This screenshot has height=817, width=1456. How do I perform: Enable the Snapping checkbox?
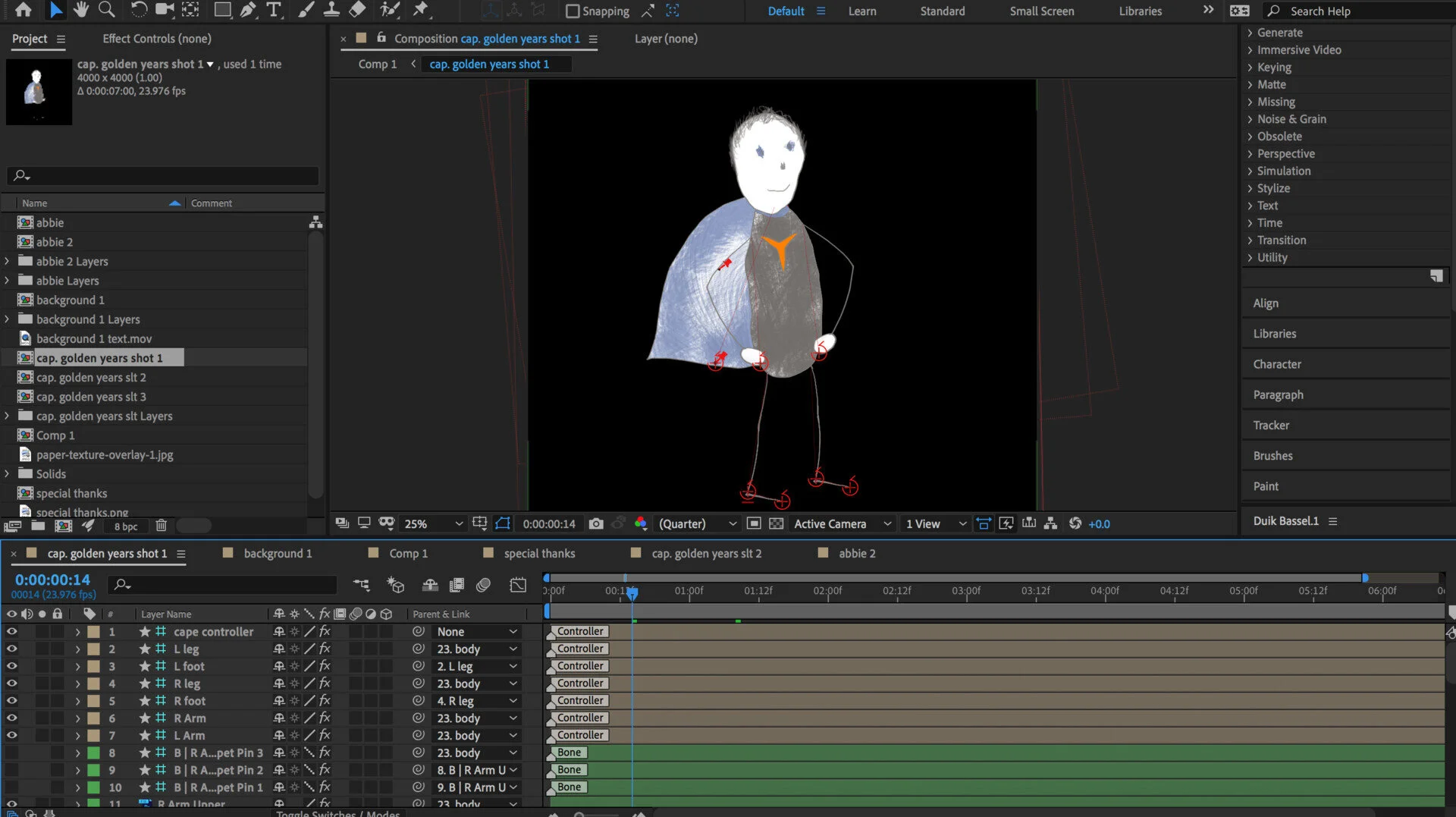pos(573,11)
